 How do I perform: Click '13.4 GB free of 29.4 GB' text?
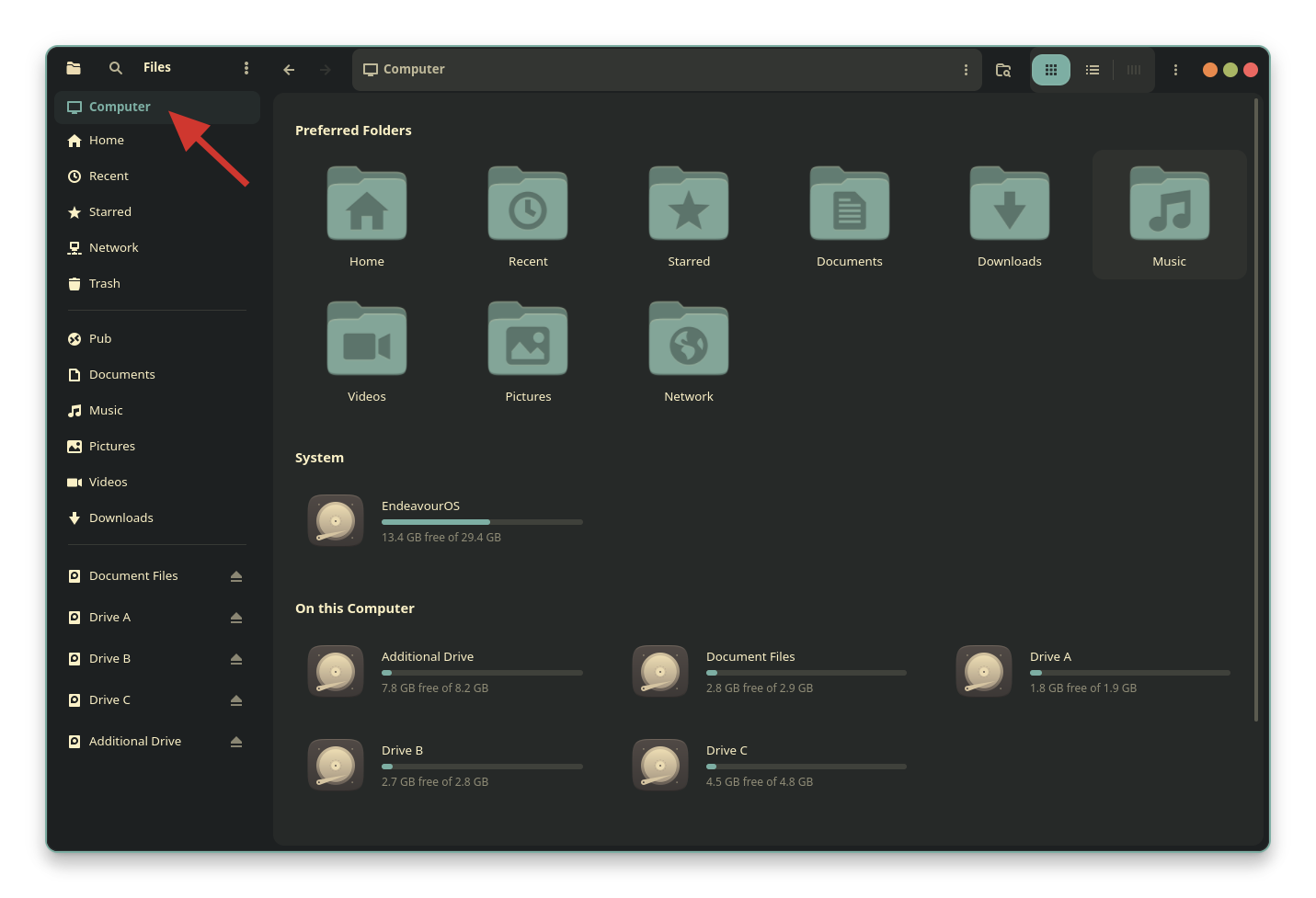[x=441, y=538]
